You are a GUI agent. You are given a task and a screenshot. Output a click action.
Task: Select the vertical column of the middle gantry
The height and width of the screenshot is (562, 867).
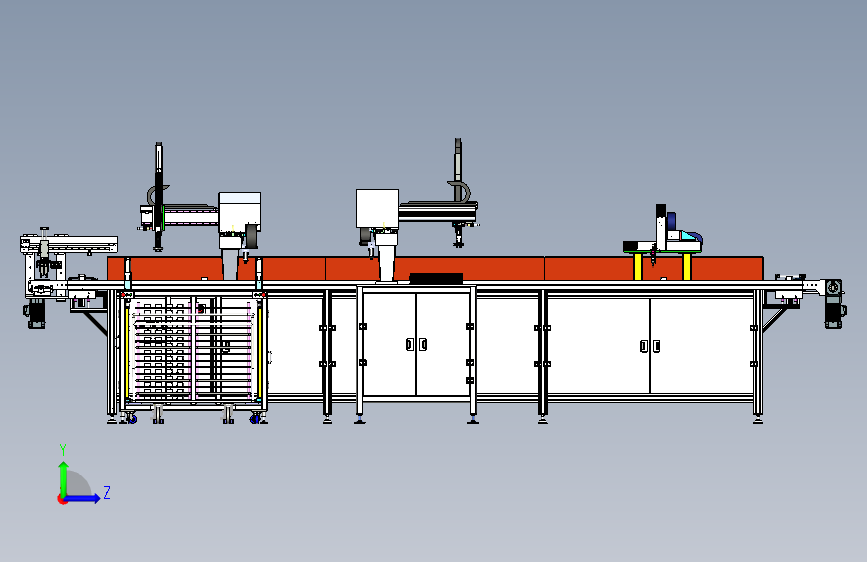pos(458,191)
